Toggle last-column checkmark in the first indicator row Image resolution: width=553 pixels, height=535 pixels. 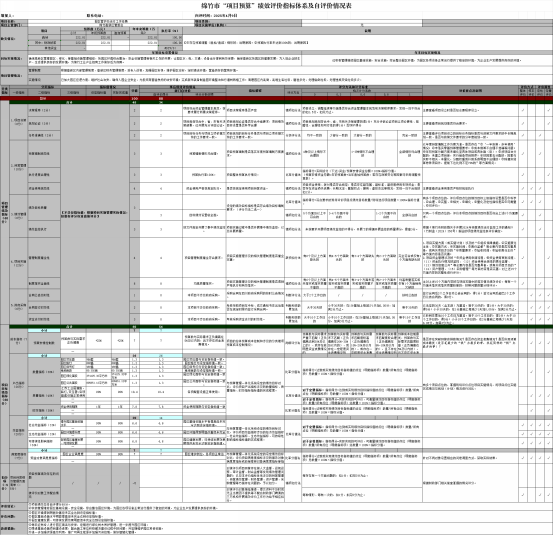[548, 110]
